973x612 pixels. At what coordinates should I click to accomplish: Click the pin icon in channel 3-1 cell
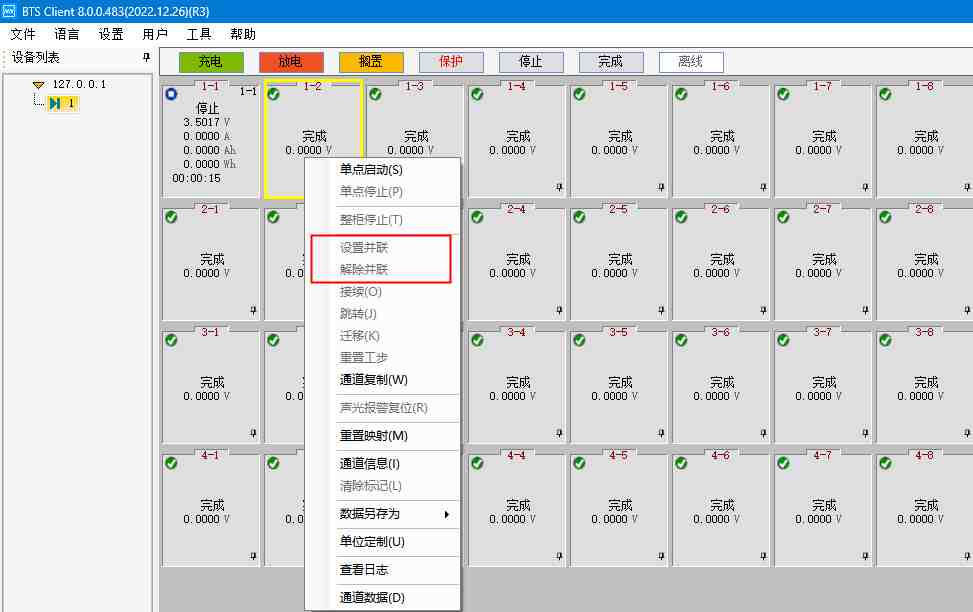coord(253,433)
